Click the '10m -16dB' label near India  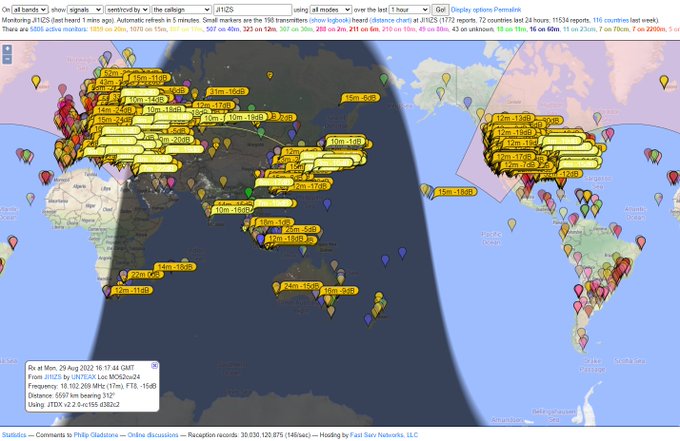[232, 210]
